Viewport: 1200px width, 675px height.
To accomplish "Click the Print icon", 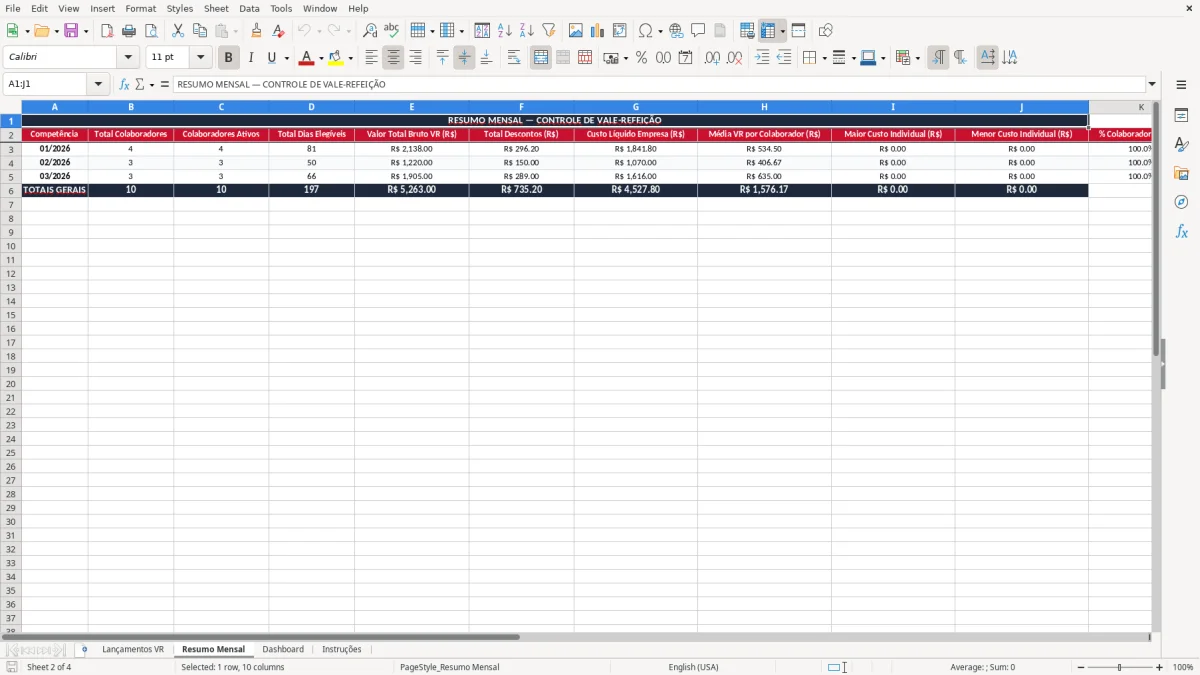I will 129,31.
